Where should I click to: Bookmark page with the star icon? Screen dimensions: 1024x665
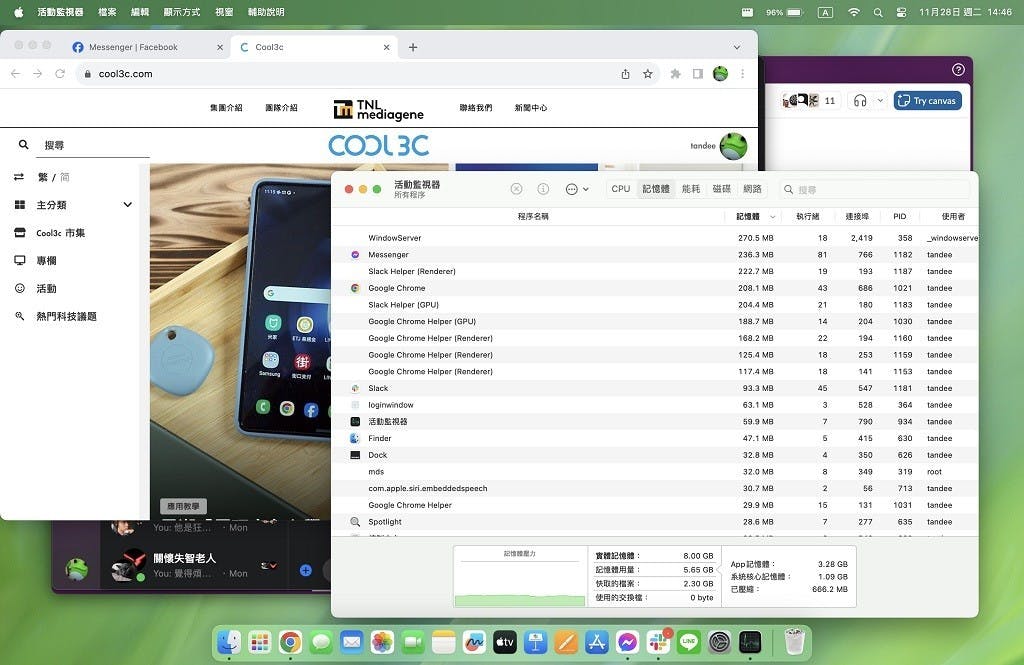point(648,74)
